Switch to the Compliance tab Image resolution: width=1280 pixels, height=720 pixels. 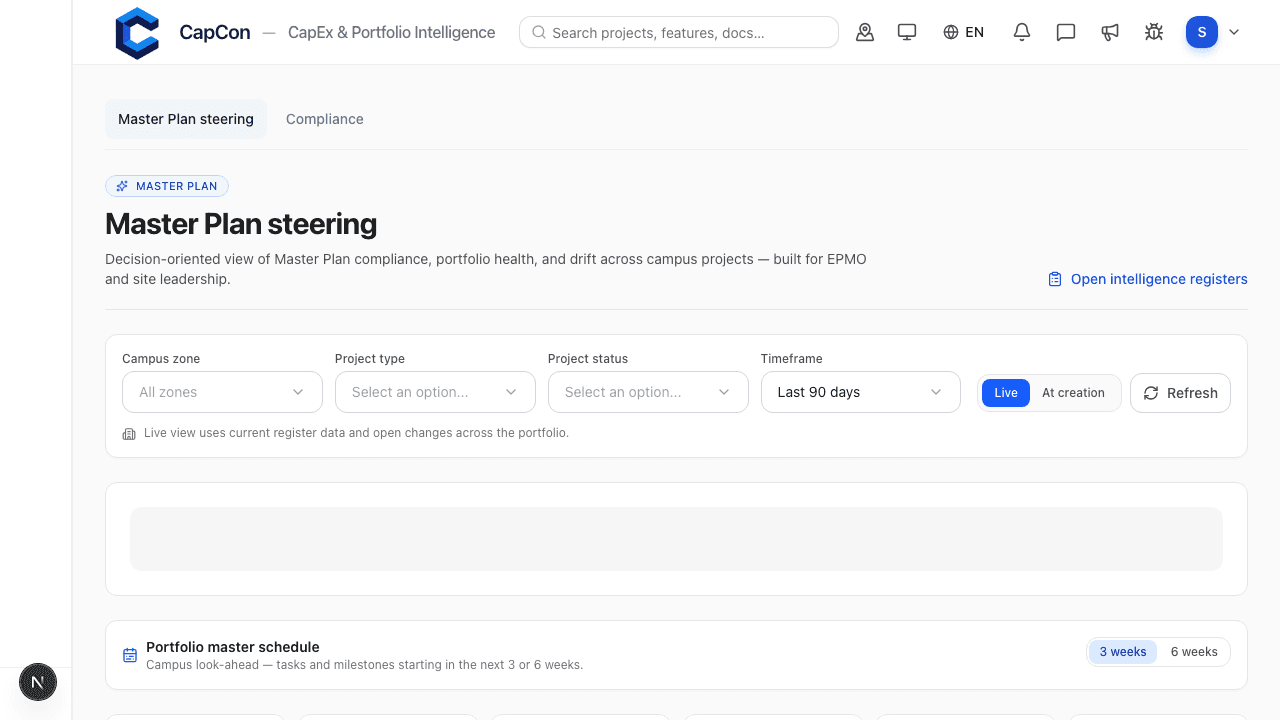pyautogui.click(x=325, y=119)
